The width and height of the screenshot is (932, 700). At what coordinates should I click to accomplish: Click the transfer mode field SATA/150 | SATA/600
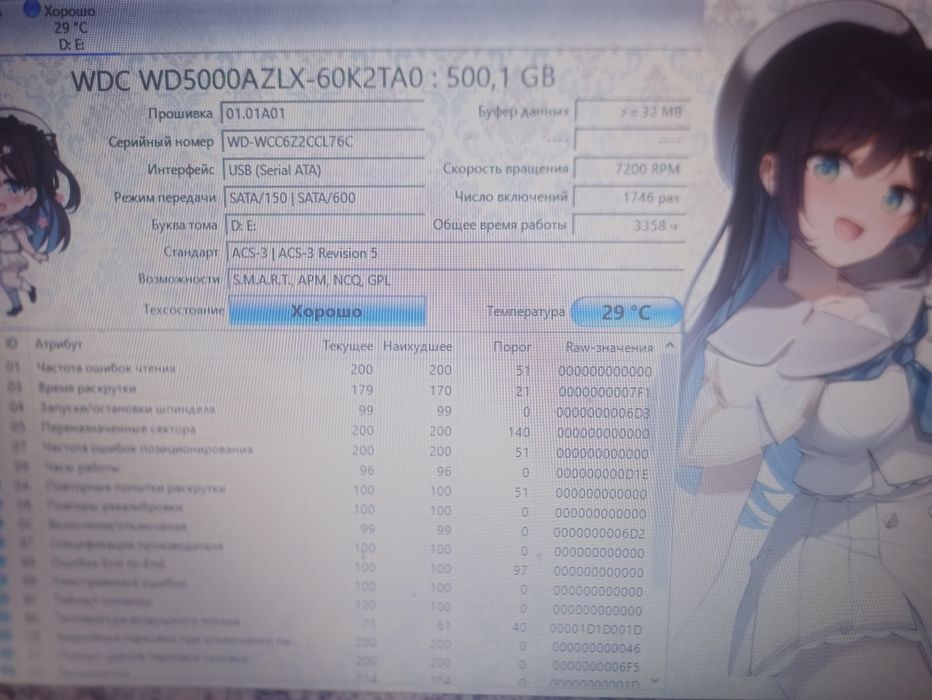325,197
